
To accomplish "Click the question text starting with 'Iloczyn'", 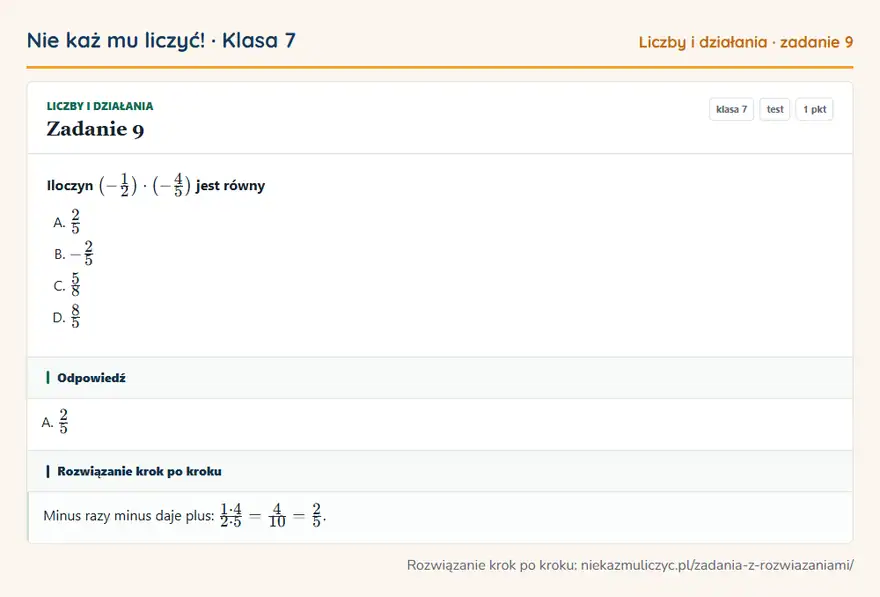I will (x=156, y=185).
